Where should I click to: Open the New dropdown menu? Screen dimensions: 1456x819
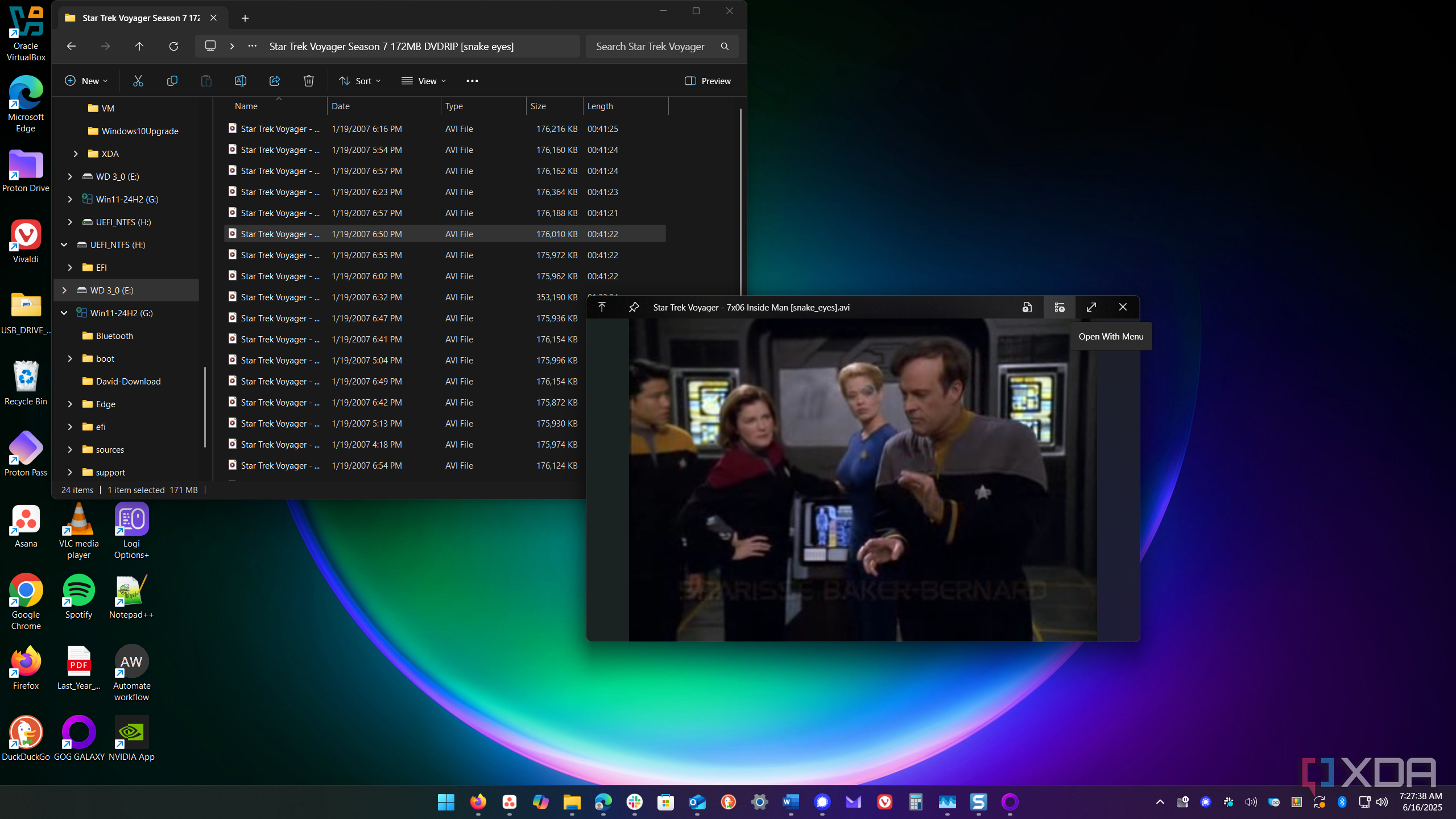86,81
